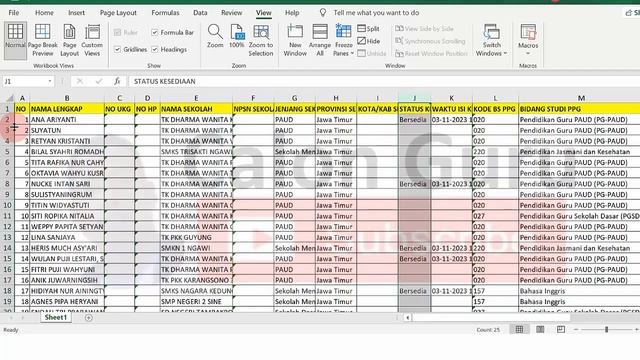Click Zoom to Selection
Screen dimensions: 640x360
(261, 40)
